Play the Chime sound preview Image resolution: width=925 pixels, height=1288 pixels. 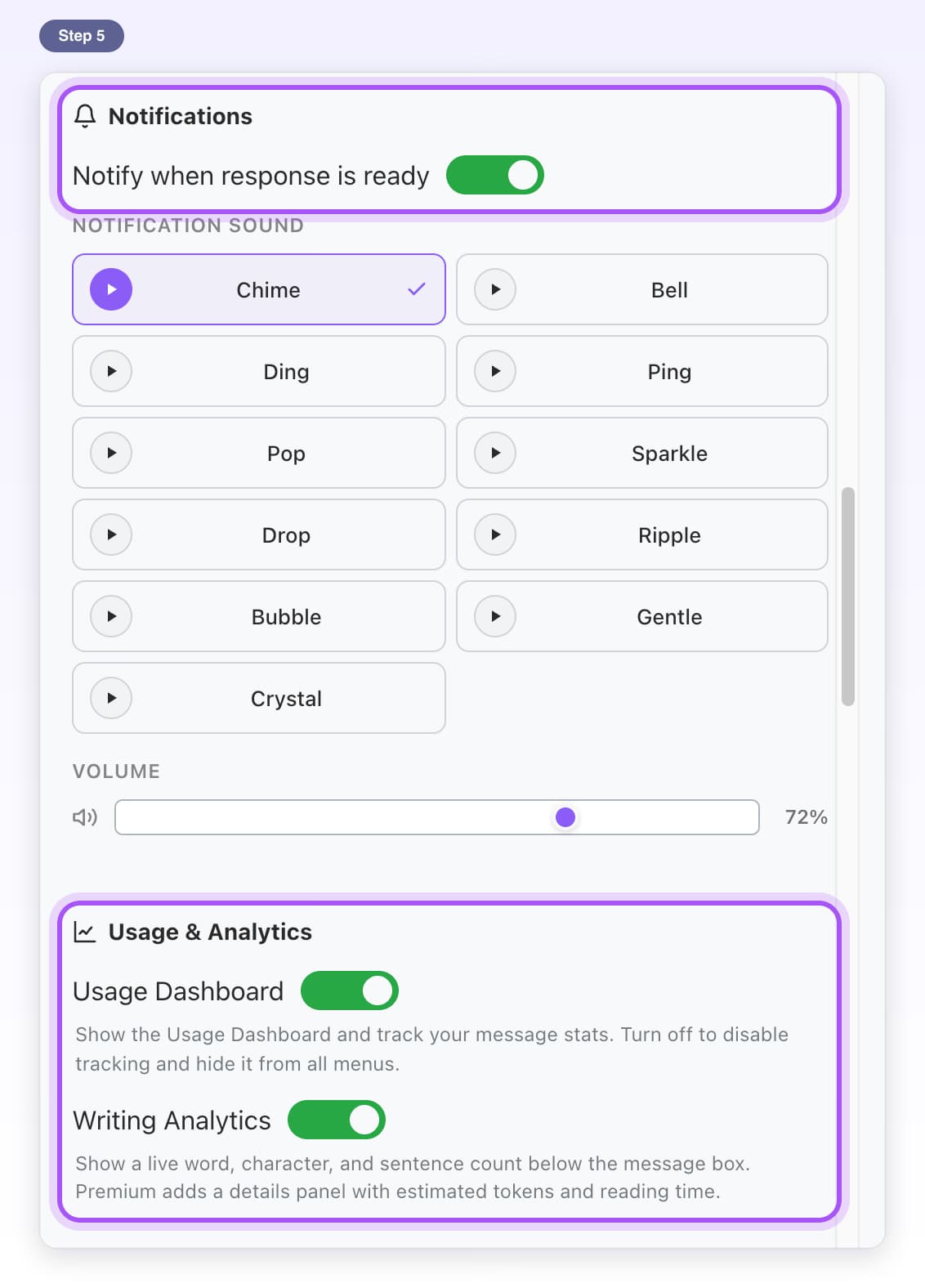pyautogui.click(x=111, y=289)
